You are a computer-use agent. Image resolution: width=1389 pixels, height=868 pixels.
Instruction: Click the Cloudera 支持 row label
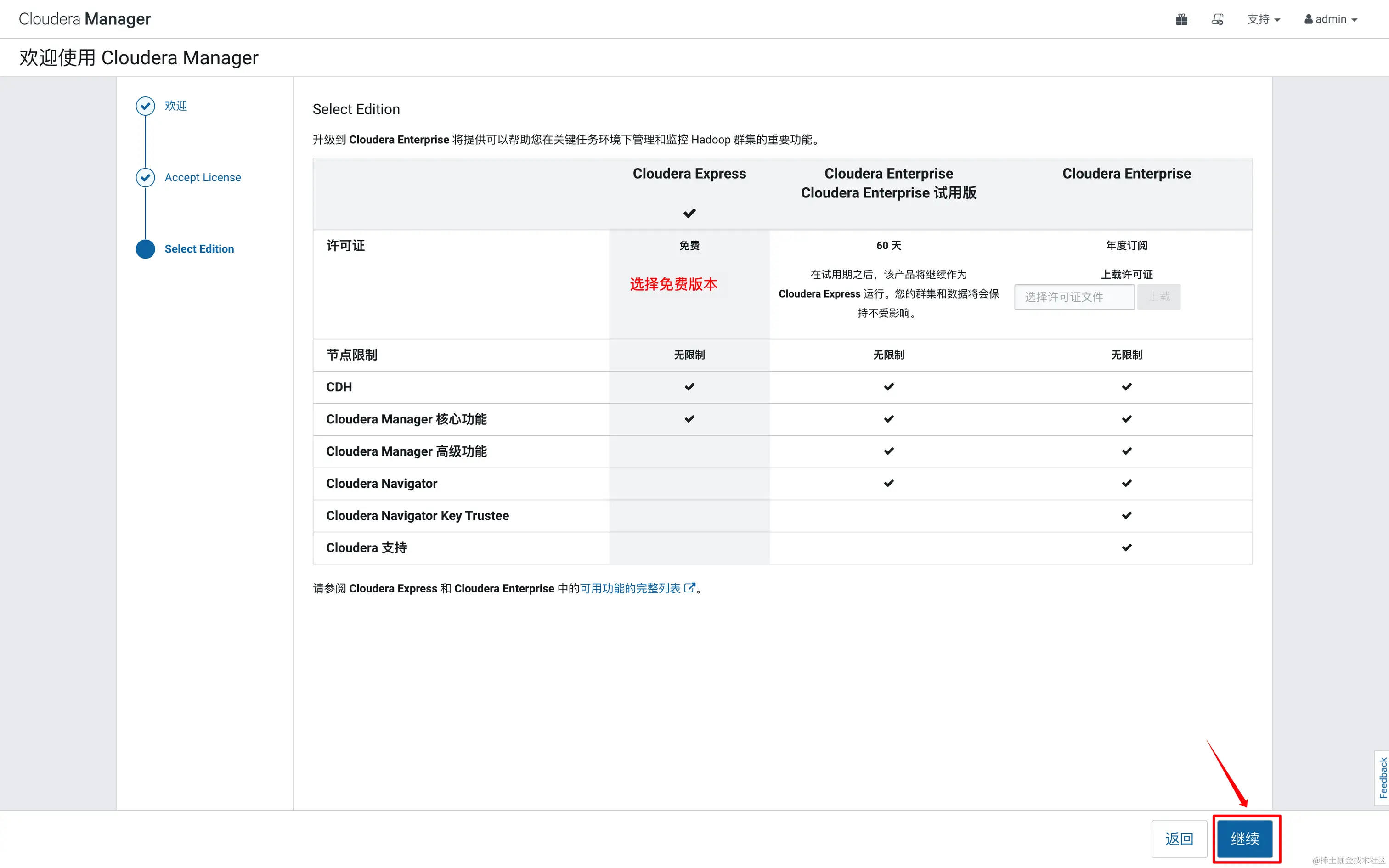point(366,547)
